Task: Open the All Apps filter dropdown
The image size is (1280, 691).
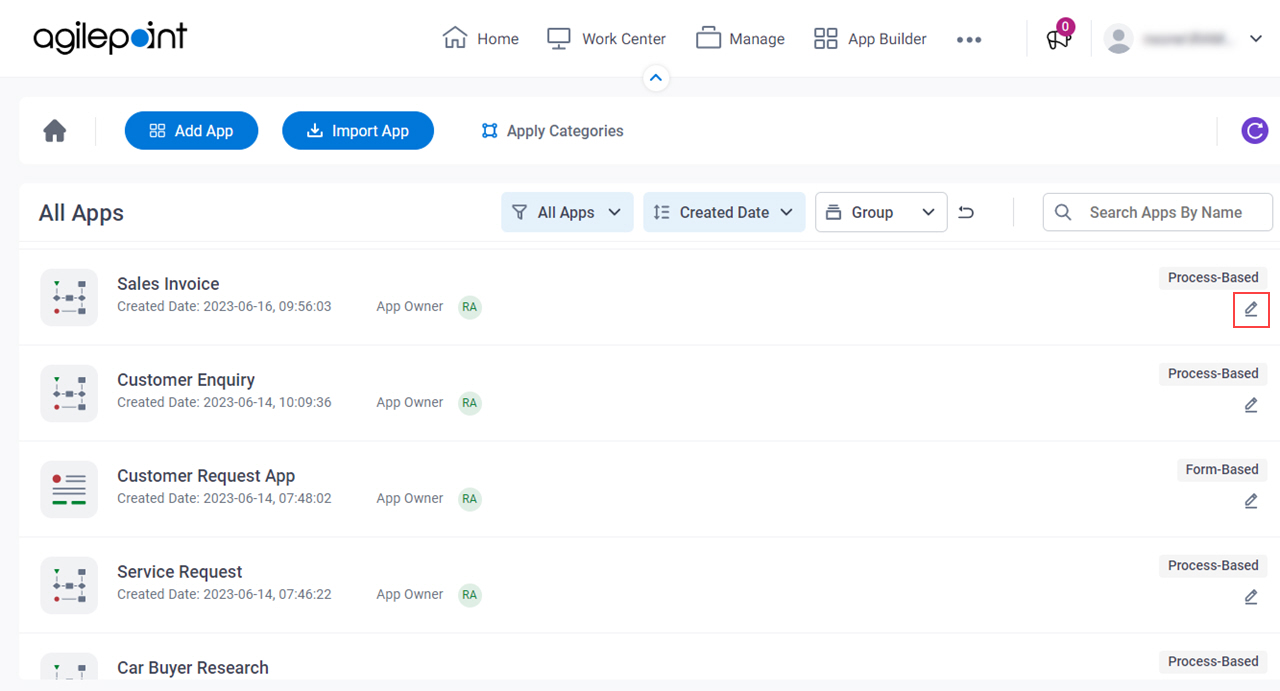Action: coord(567,212)
